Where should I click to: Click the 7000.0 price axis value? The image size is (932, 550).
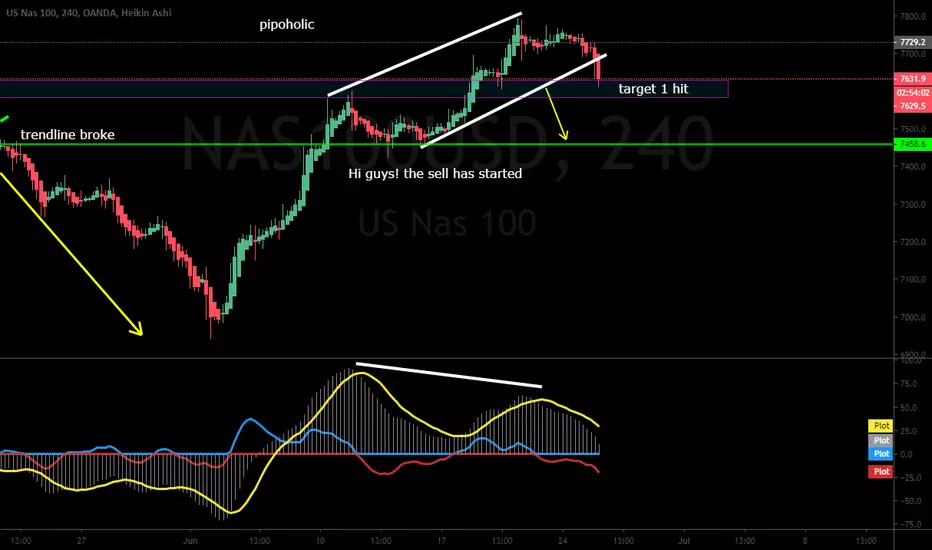tap(912, 318)
